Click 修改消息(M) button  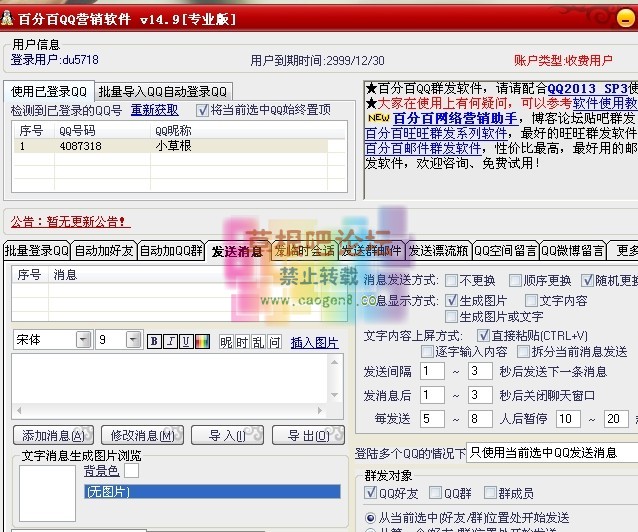point(142,436)
